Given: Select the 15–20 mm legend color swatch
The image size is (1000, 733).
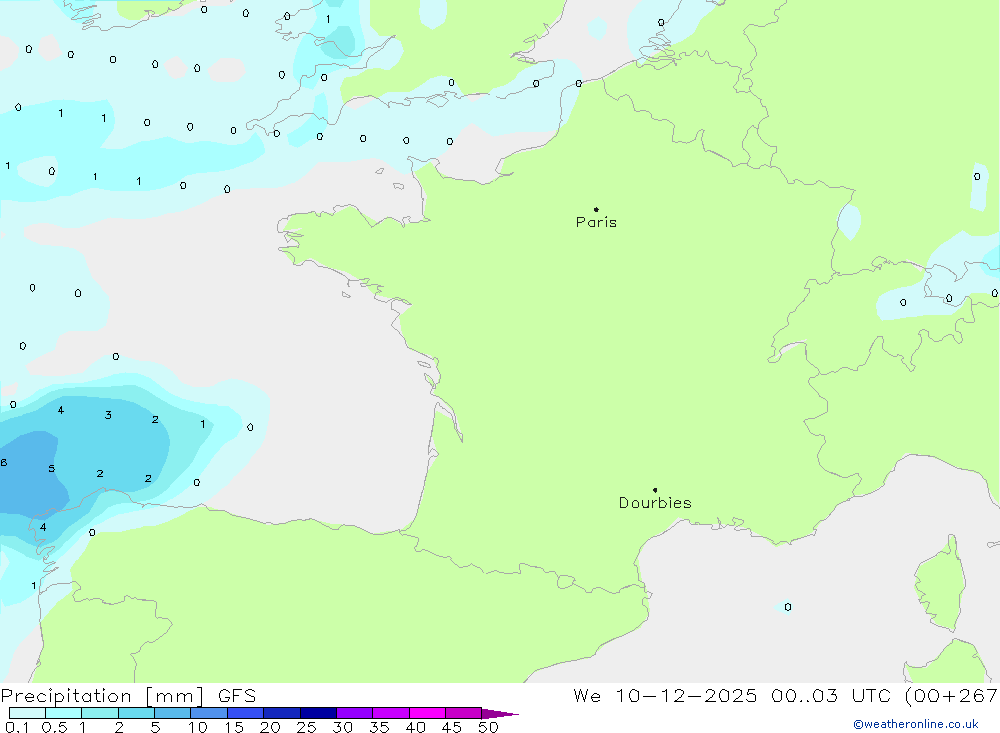Looking at the screenshot, I should click(x=246, y=713).
